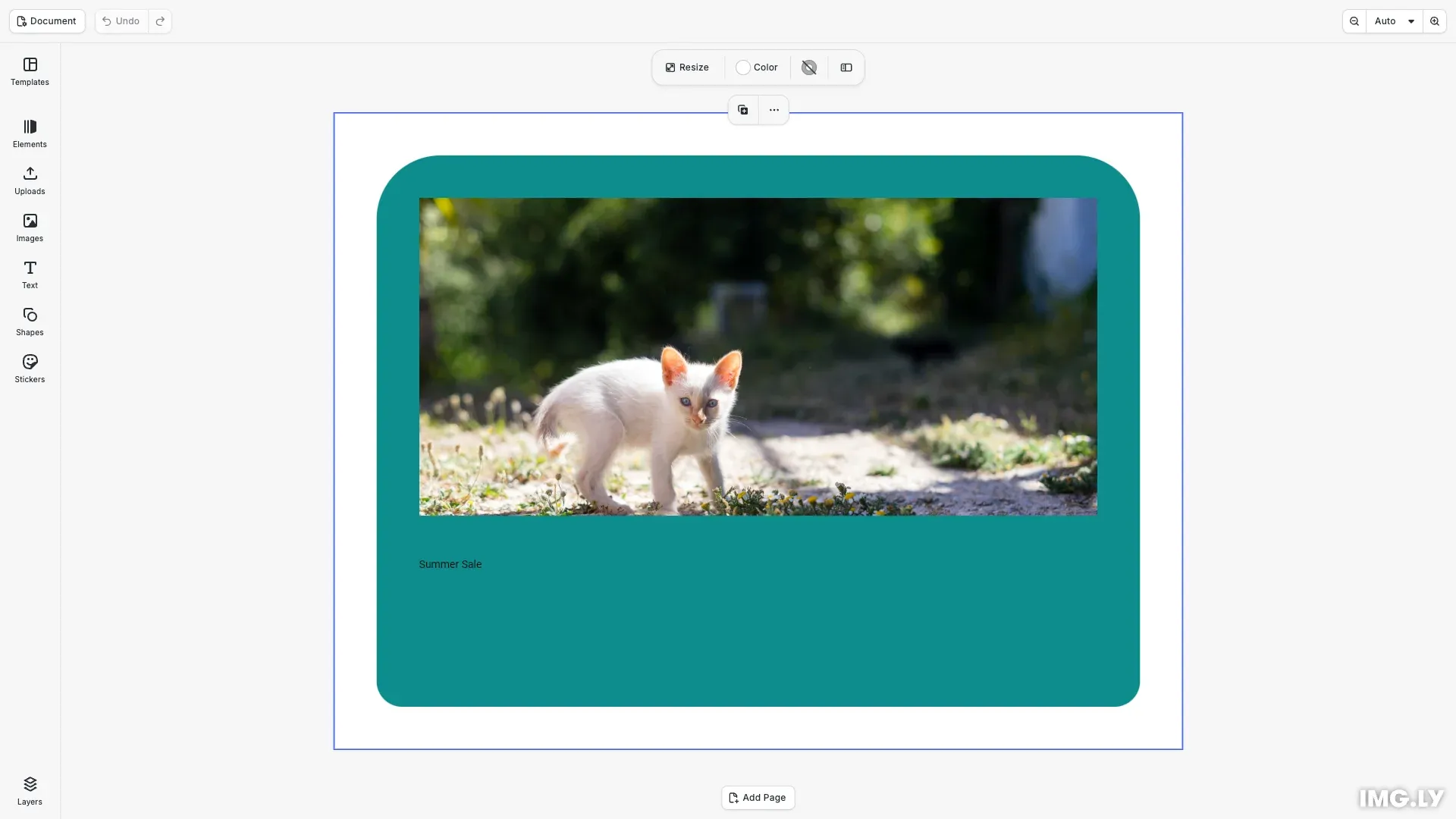Viewport: 1456px width, 819px height.
Task: Open the Stickers panel
Action: [30, 369]
